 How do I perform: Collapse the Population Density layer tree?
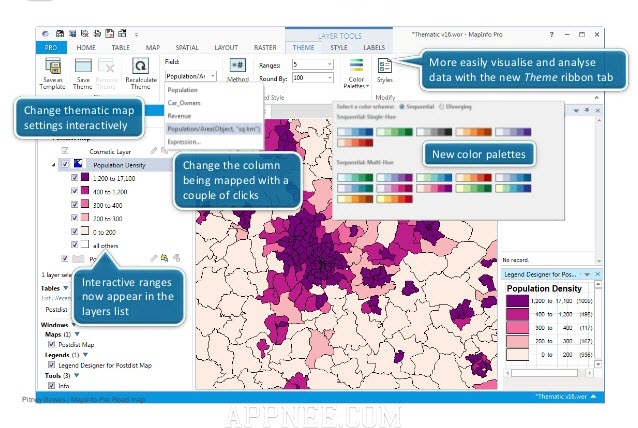[54, 165]
